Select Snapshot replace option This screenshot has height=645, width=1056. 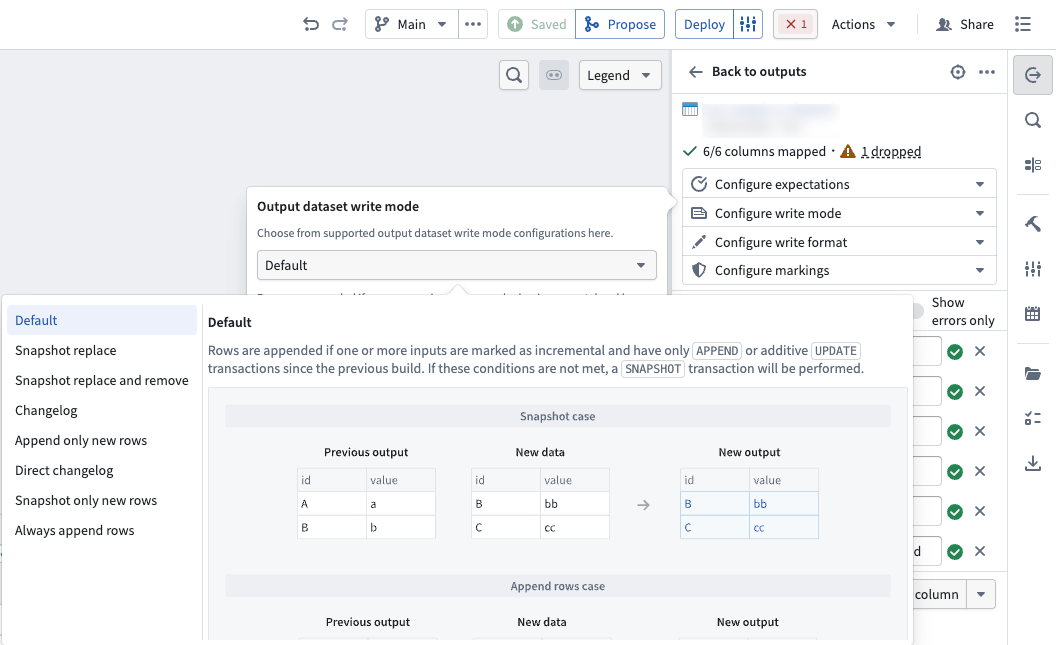click(102, 350)
